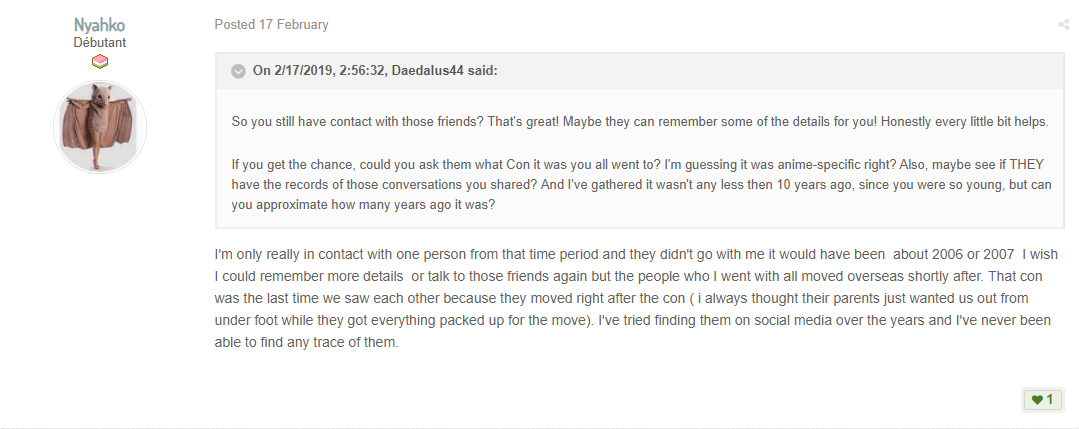Click "2006 or 2007" in the reply text

[x=973, y=254]
